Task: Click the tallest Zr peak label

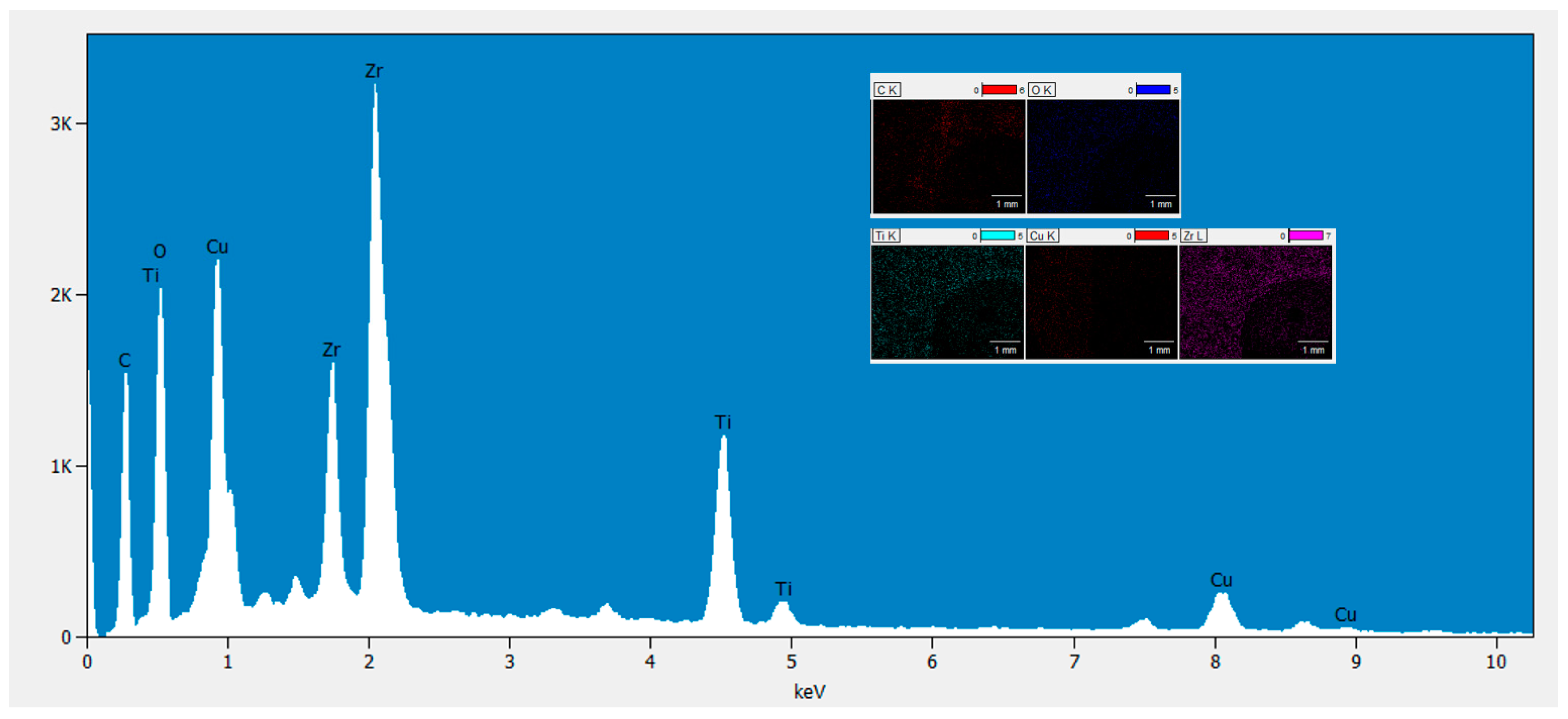Action: [375, 71]
